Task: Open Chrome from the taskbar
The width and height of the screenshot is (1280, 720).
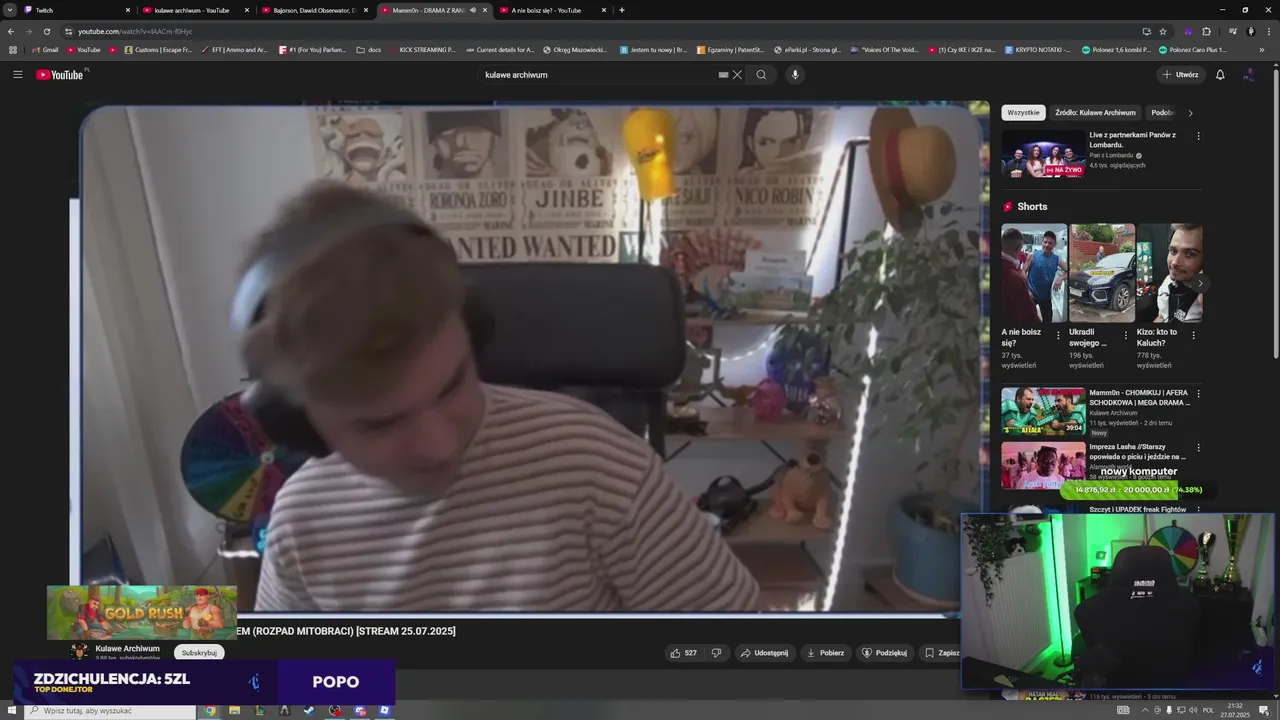Action: [x=210, y=710]
